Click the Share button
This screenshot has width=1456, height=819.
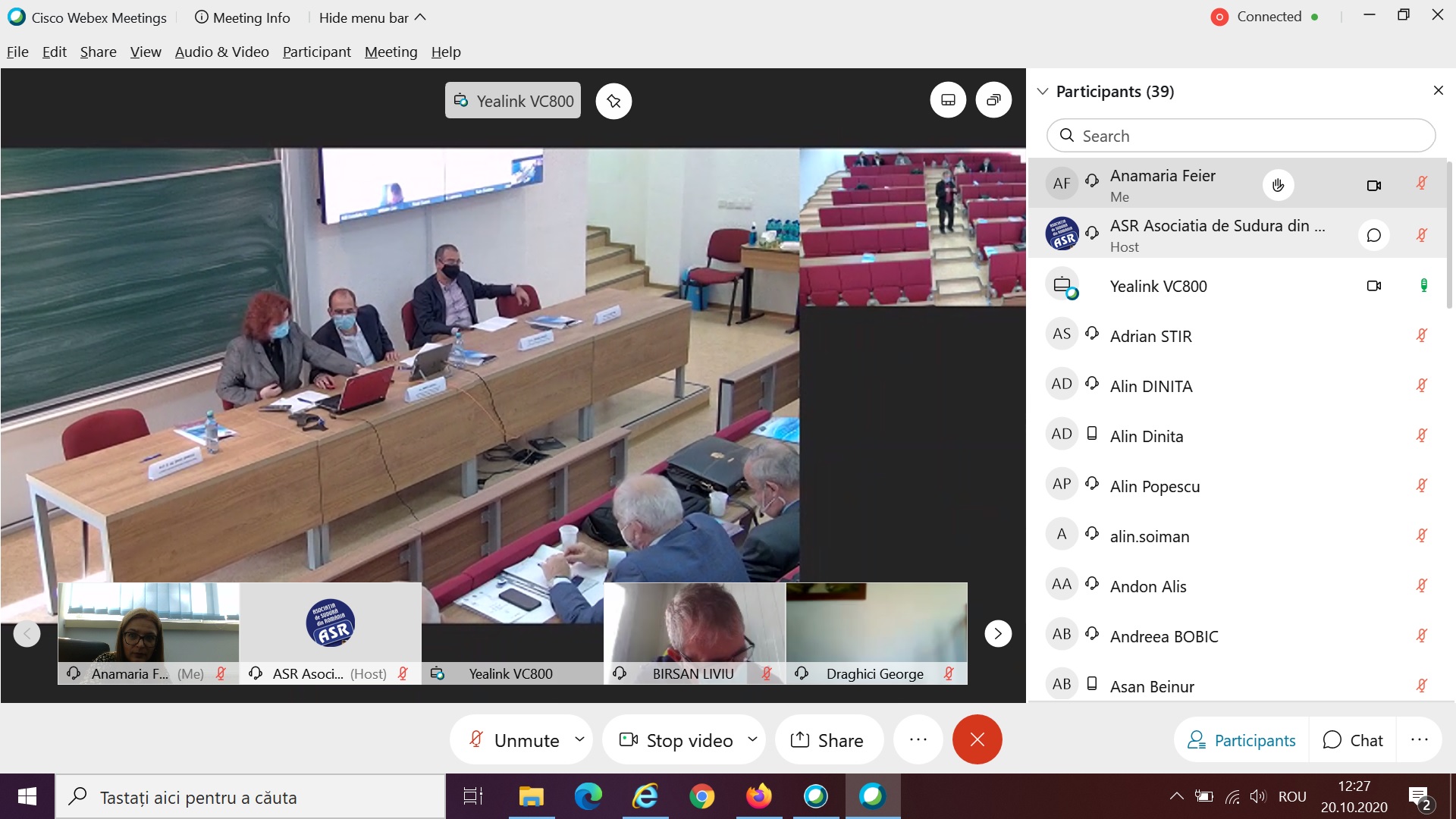click(x=827, y=739)
